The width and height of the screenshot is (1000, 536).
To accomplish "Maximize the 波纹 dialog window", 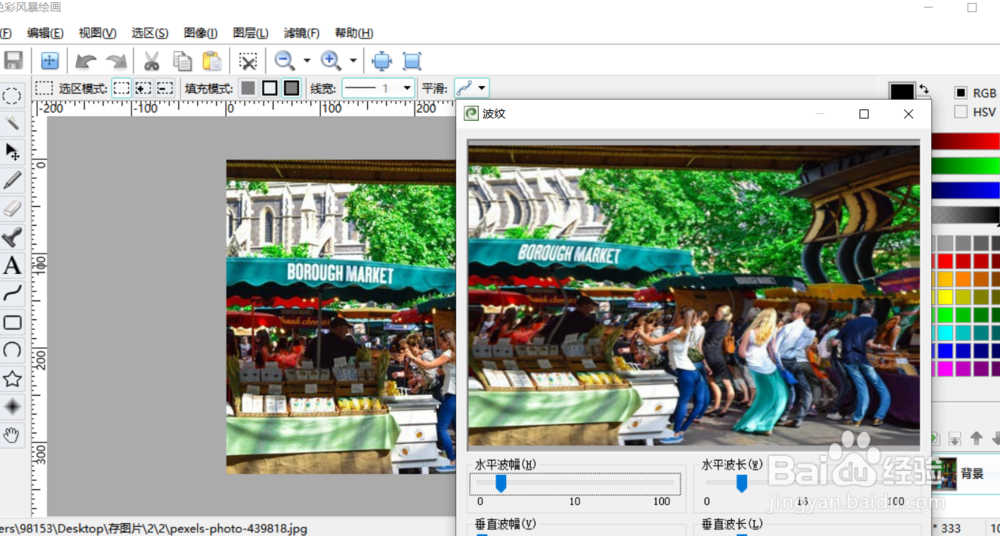I will coord(864,114).
